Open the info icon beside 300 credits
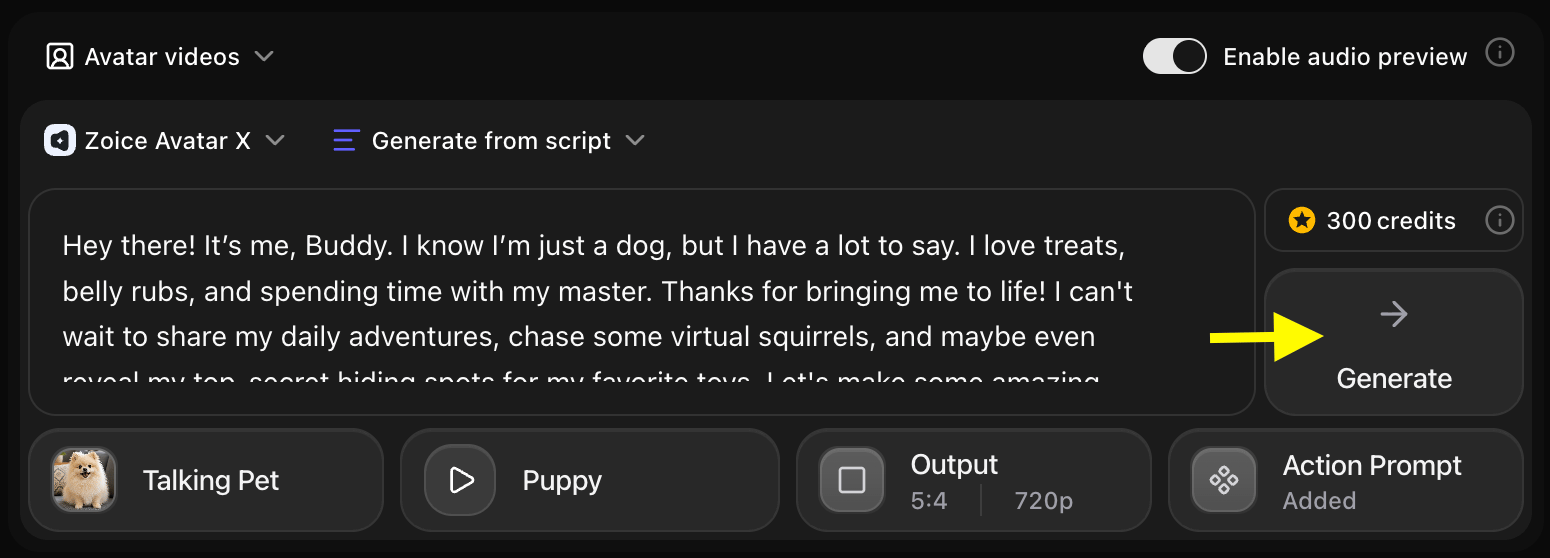Image resolution: width=1550 pixels, height=558 pixels. pos(1499,220)
